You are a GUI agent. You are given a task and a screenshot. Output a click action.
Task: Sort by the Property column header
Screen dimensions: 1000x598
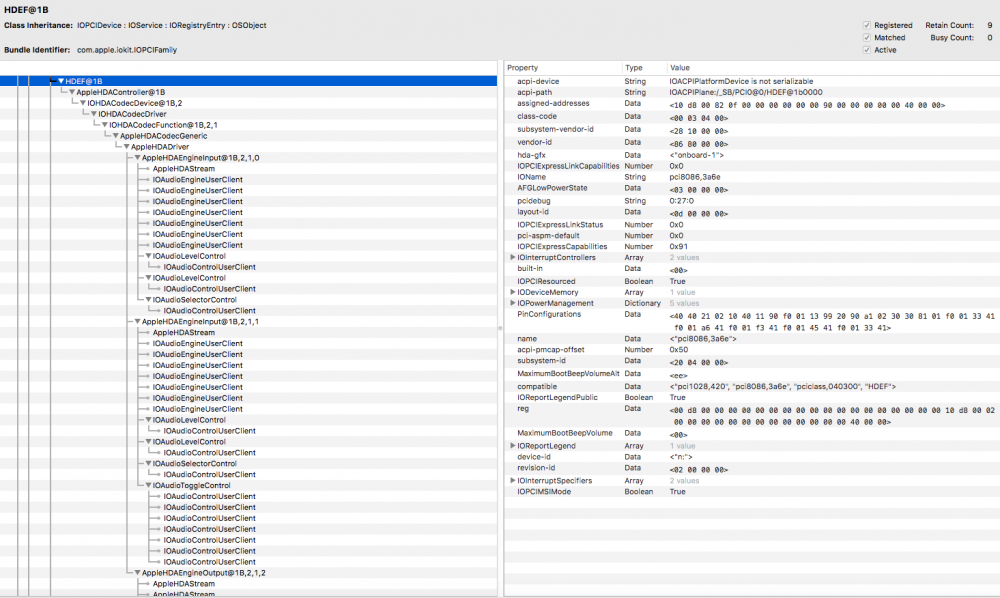562,68
